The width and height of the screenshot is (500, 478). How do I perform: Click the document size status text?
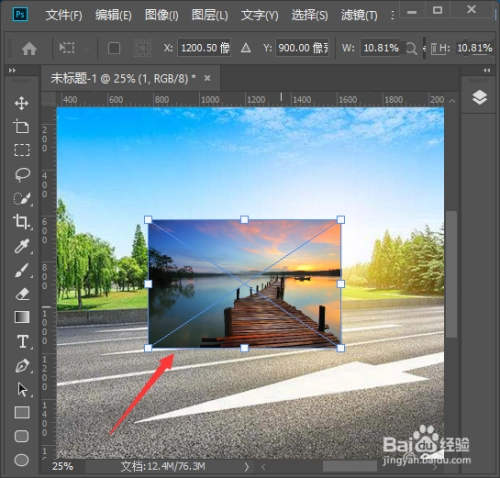pos(162,466)
